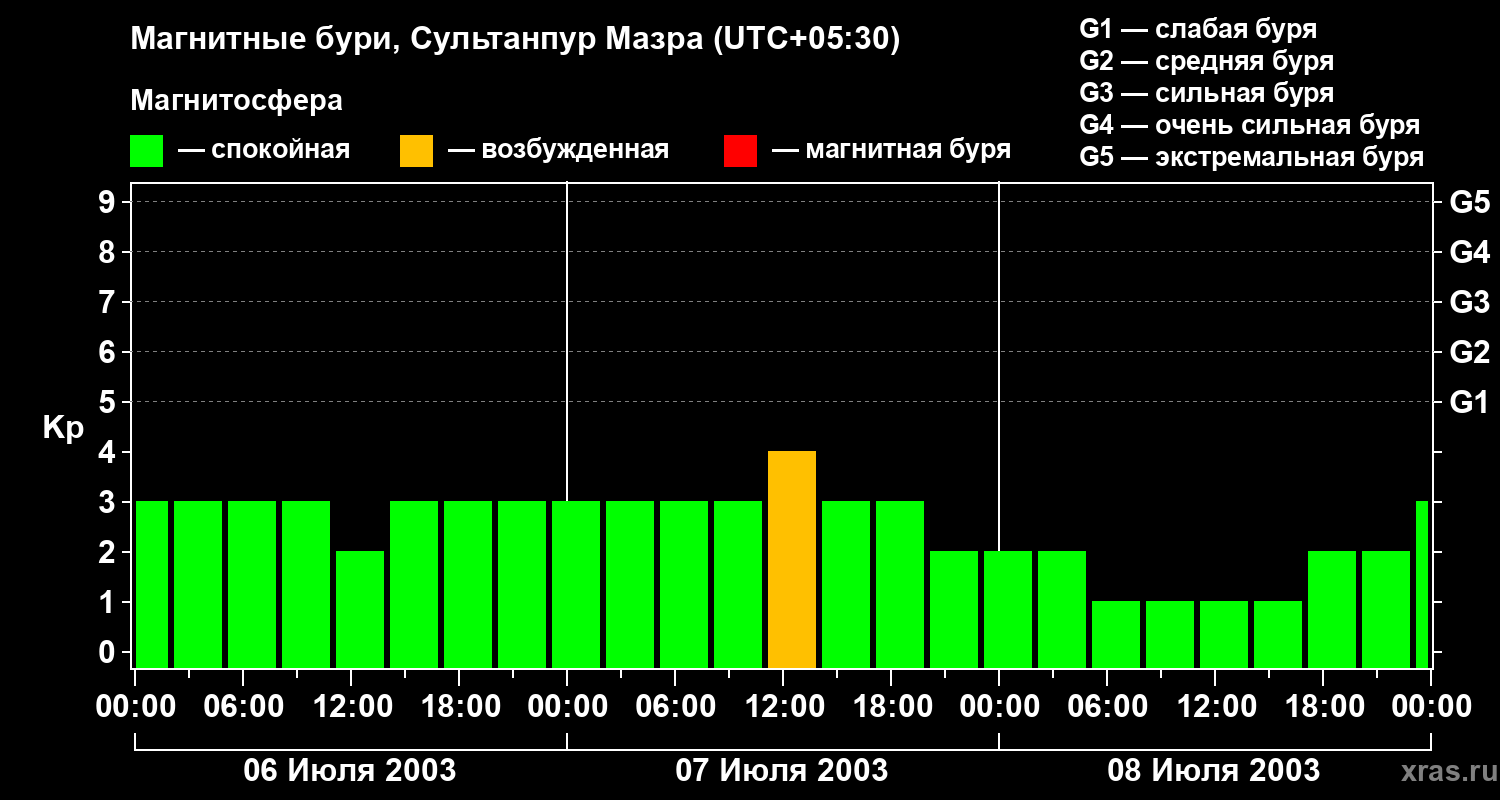This screenshot has width=1500, height=800.
Task: Click the '07 Июля 2003' date label
Action: 782,771
